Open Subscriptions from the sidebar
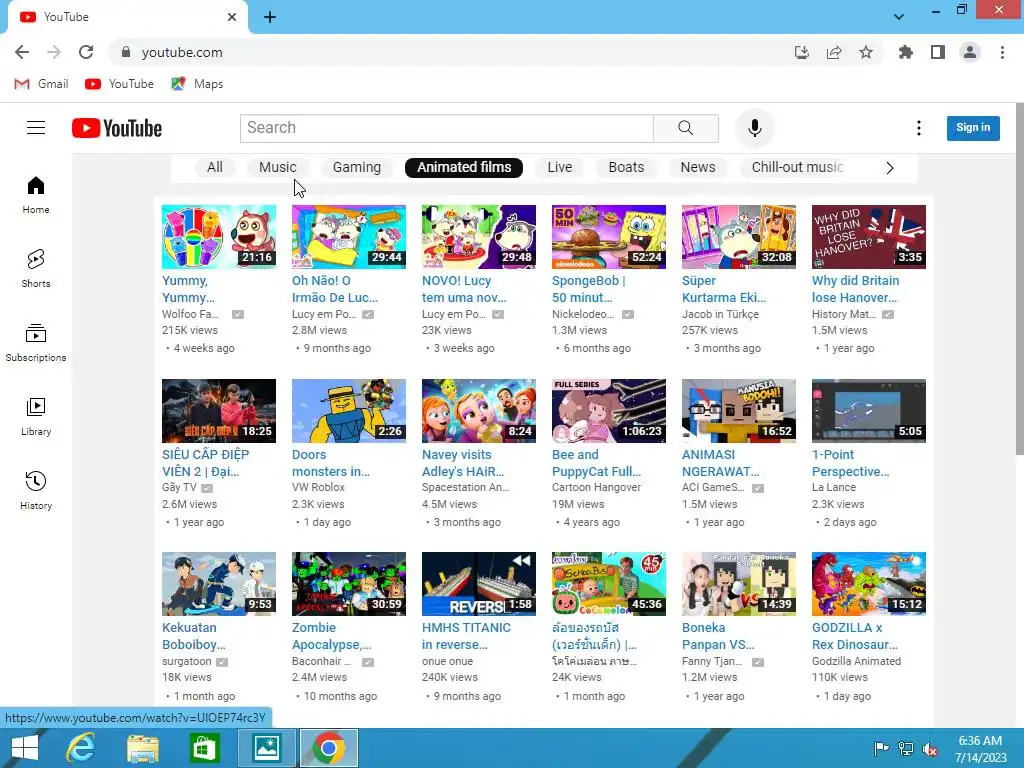This screenshot has height=768, width=1024. click(x=36, y=342)
